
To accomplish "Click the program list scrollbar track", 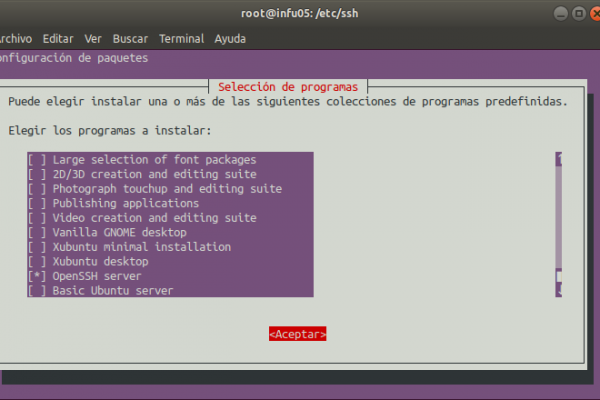I will click(x=559, y=218).
